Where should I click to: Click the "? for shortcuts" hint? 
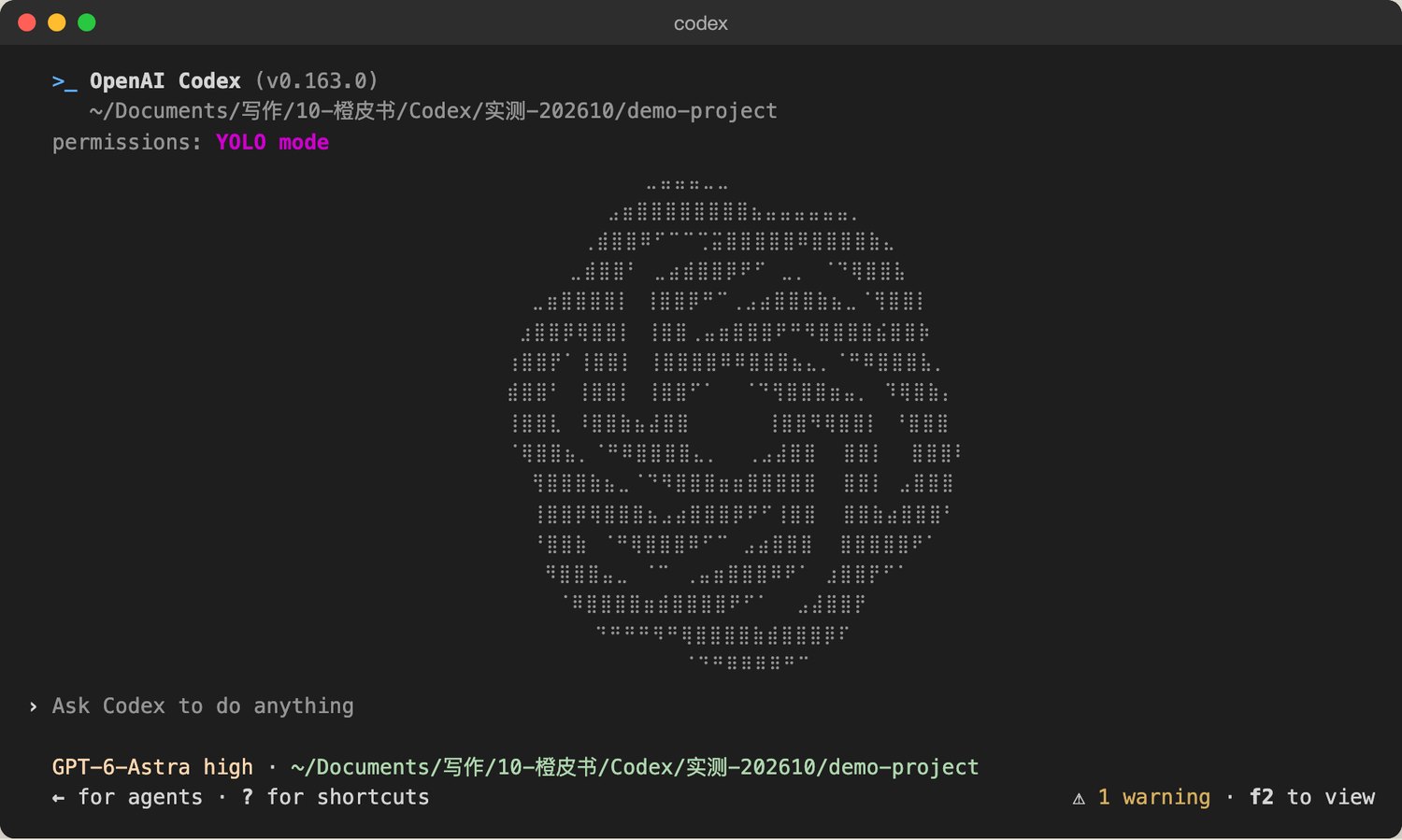pyautogui.click(x=335, y=797)
